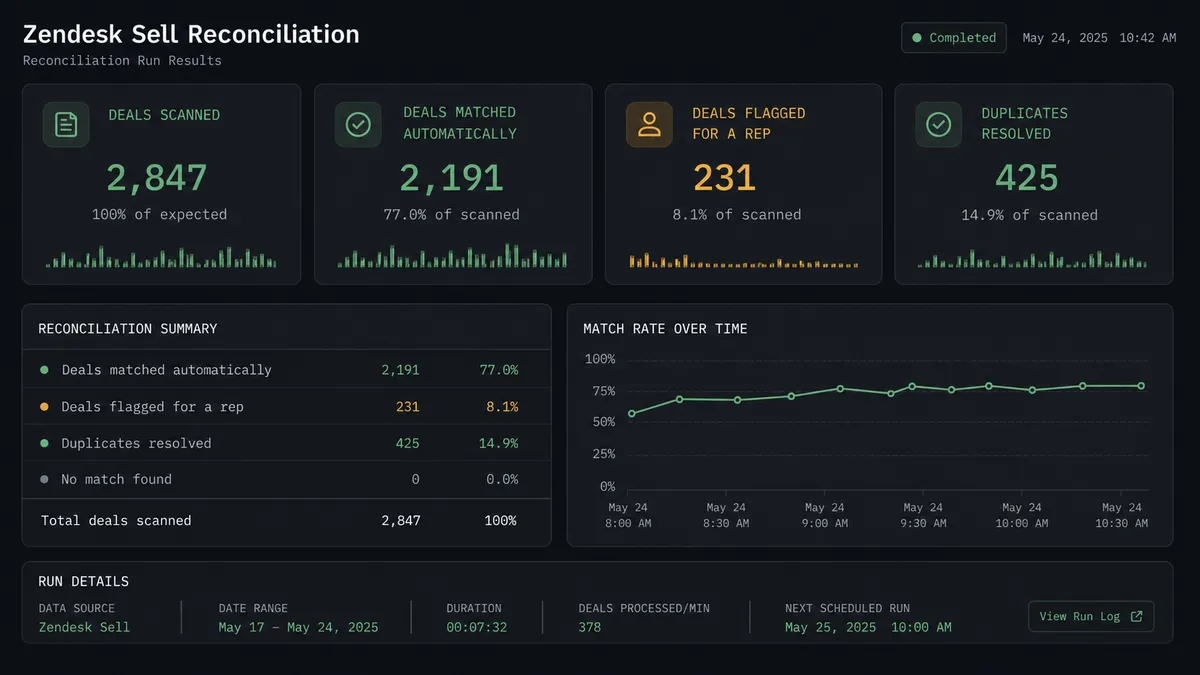This screenshot has width=1200, height=675.
Task: Click the Completed status badge
Action: pos(953,38)
